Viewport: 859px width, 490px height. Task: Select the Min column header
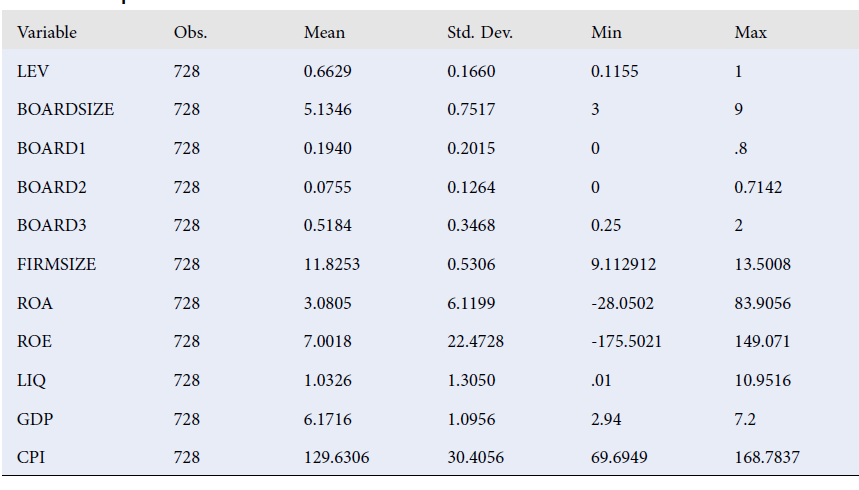pyautogui.click(x=606, y=33)
